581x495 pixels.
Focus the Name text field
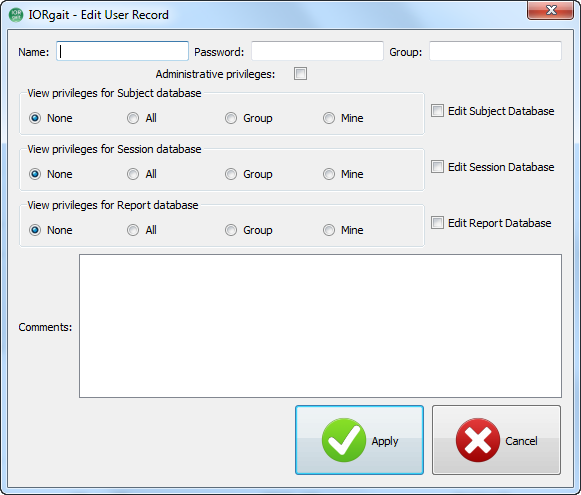pyautogui.click(x=122, y=51)
